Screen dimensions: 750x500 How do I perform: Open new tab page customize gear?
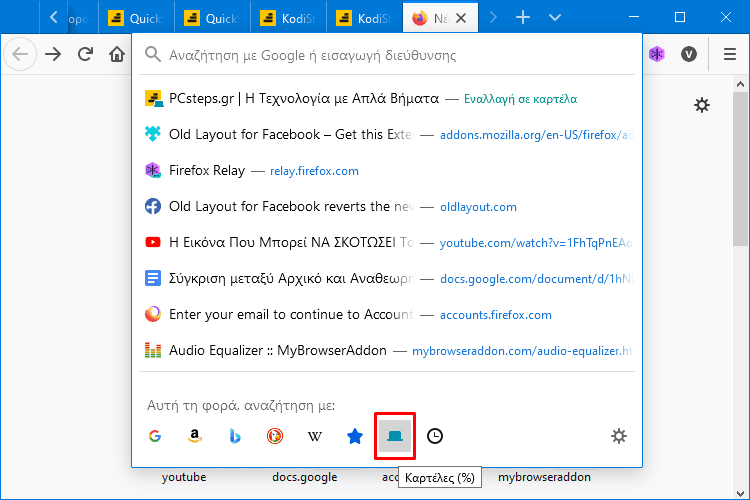pos(702,105)
